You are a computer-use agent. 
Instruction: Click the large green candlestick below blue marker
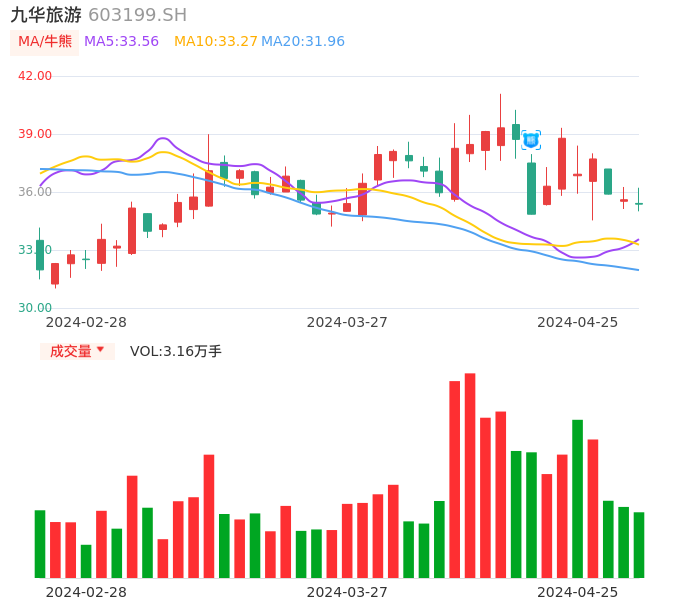(x=531, y=188)
